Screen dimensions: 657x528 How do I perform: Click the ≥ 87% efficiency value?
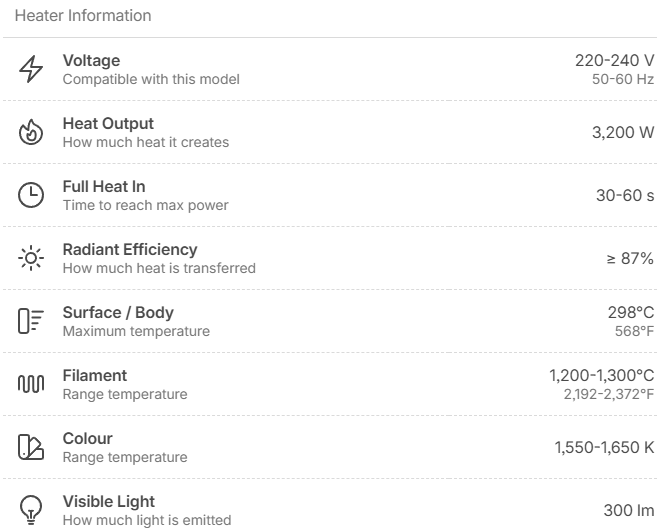pyautogui.click(x=630, y=258)
